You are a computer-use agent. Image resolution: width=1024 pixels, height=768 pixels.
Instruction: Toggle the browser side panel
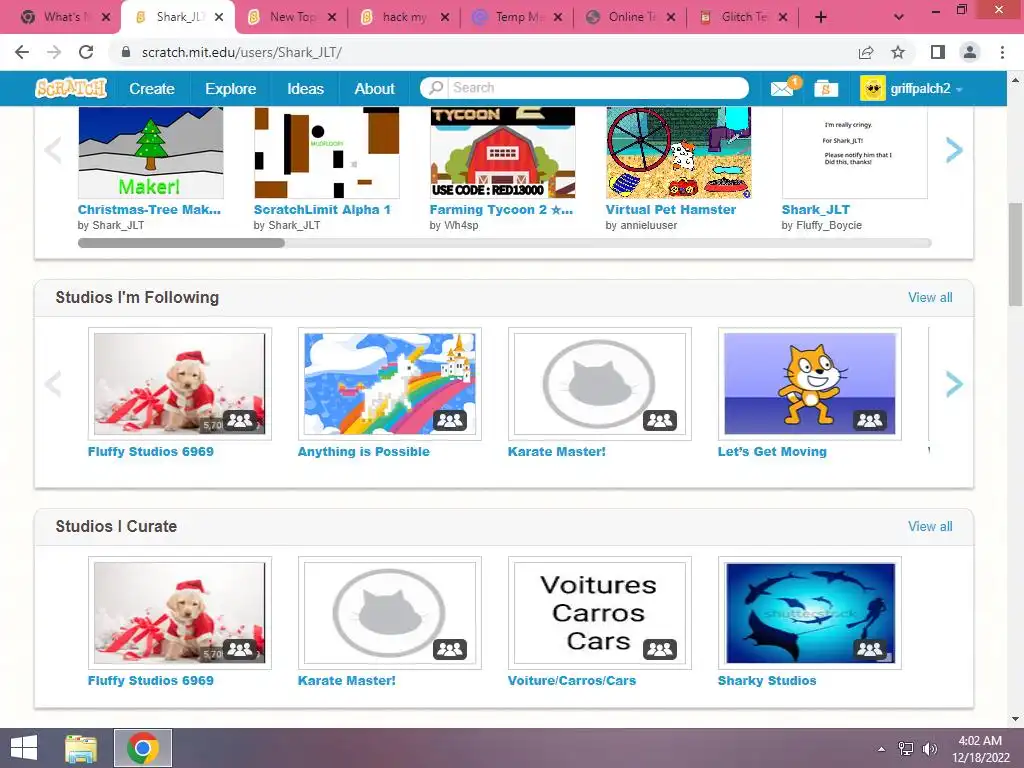coord(938,52)
